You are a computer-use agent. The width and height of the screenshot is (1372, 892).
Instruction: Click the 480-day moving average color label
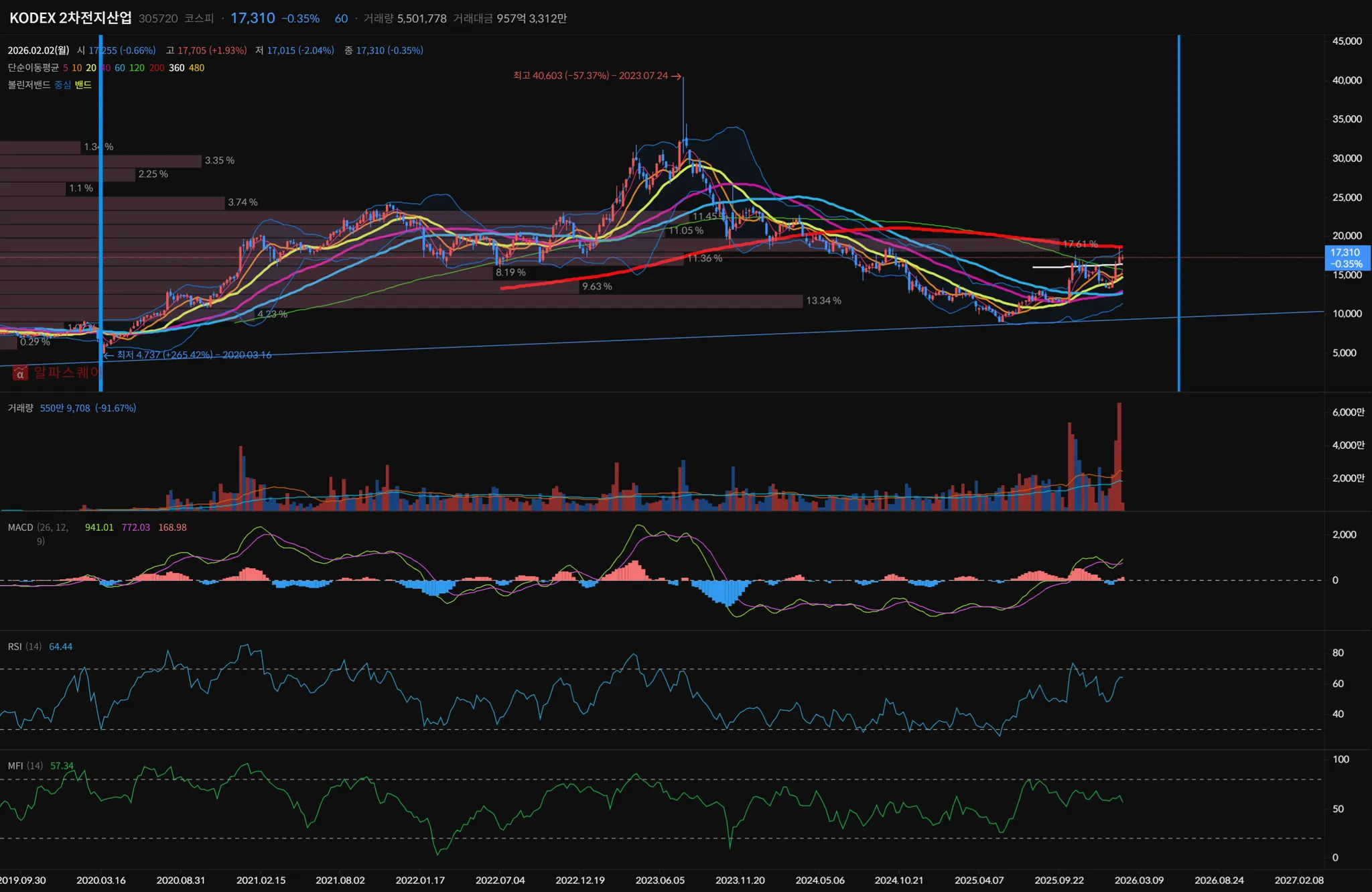(x=197, y=68)
